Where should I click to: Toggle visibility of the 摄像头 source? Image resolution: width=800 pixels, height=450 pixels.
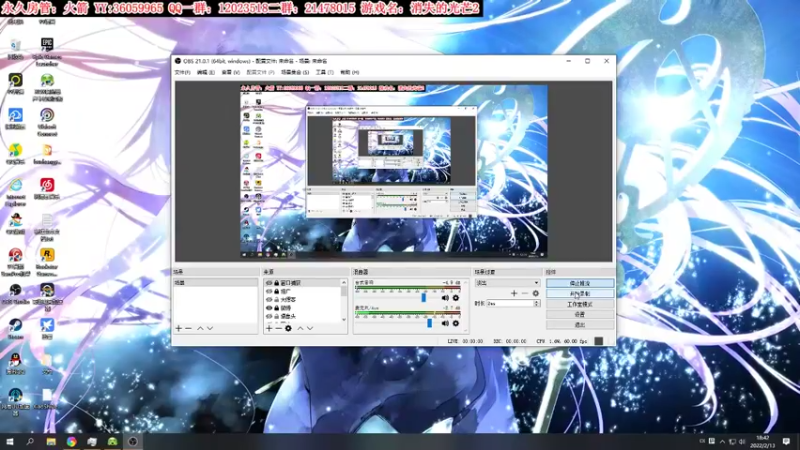[269, 316]
